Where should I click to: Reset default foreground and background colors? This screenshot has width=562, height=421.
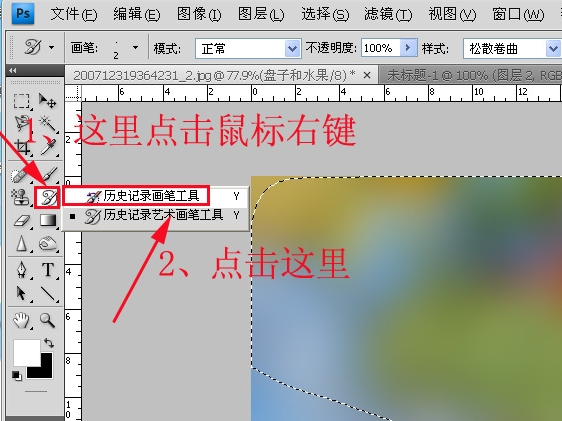click(16, 375)
